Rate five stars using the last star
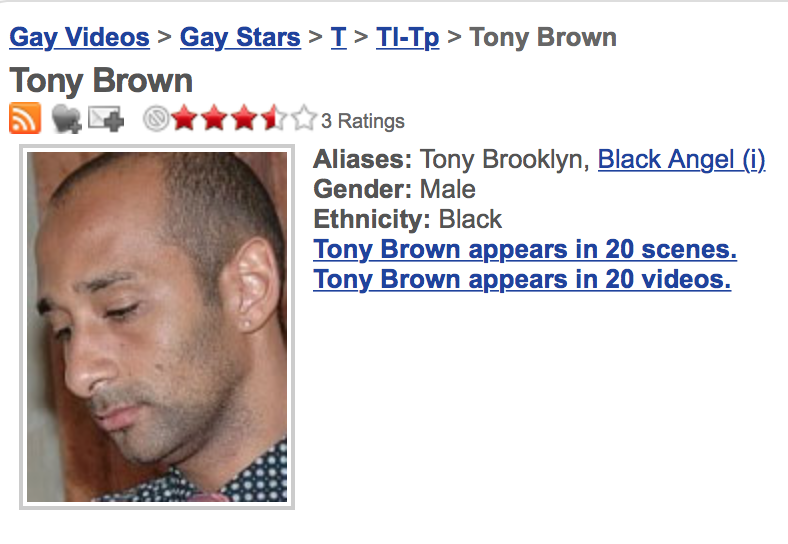788x544 pixels. (x=303, y=120)
